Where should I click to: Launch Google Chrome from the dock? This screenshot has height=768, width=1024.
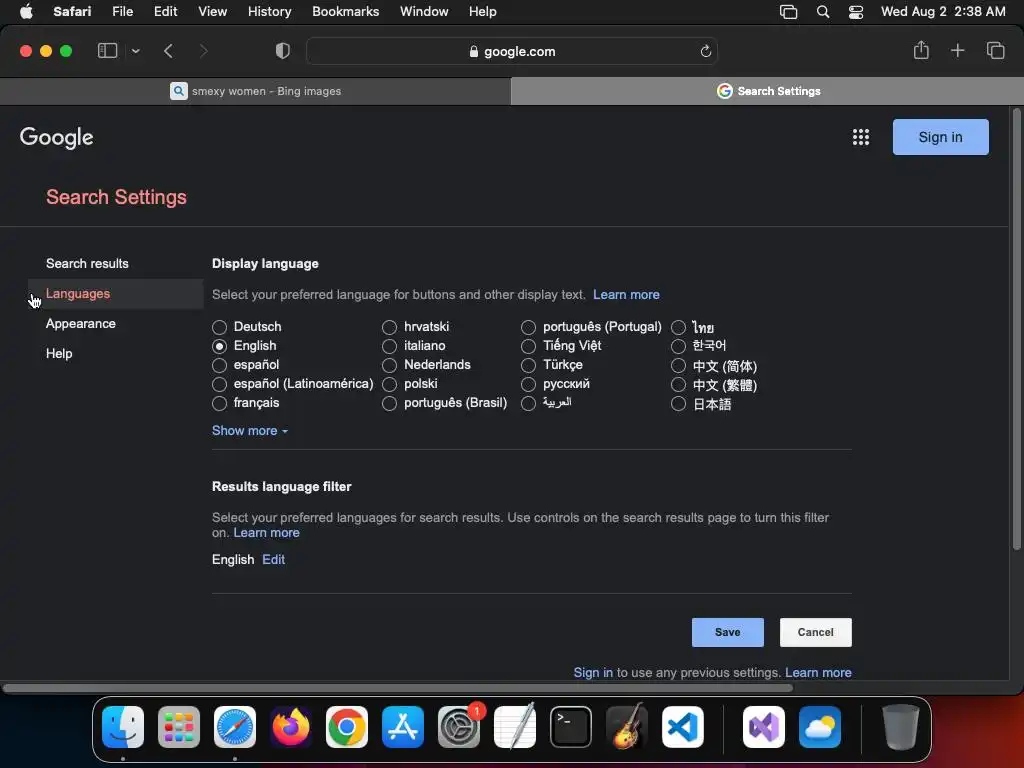coord(347,727)
